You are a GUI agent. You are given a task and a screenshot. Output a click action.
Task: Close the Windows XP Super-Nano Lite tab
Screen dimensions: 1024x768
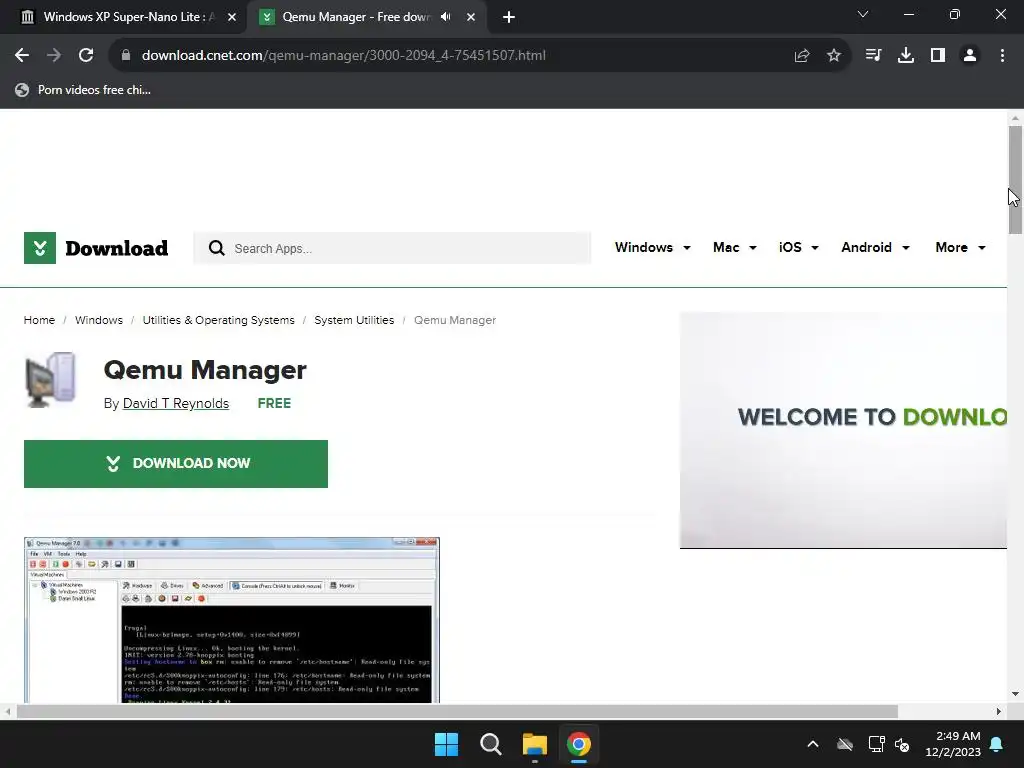point(232,17)
